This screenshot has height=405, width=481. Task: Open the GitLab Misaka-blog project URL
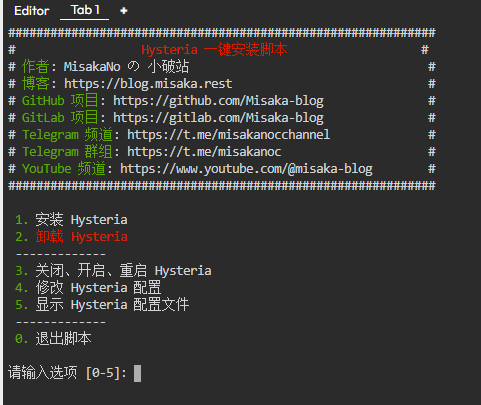[218, 118]
